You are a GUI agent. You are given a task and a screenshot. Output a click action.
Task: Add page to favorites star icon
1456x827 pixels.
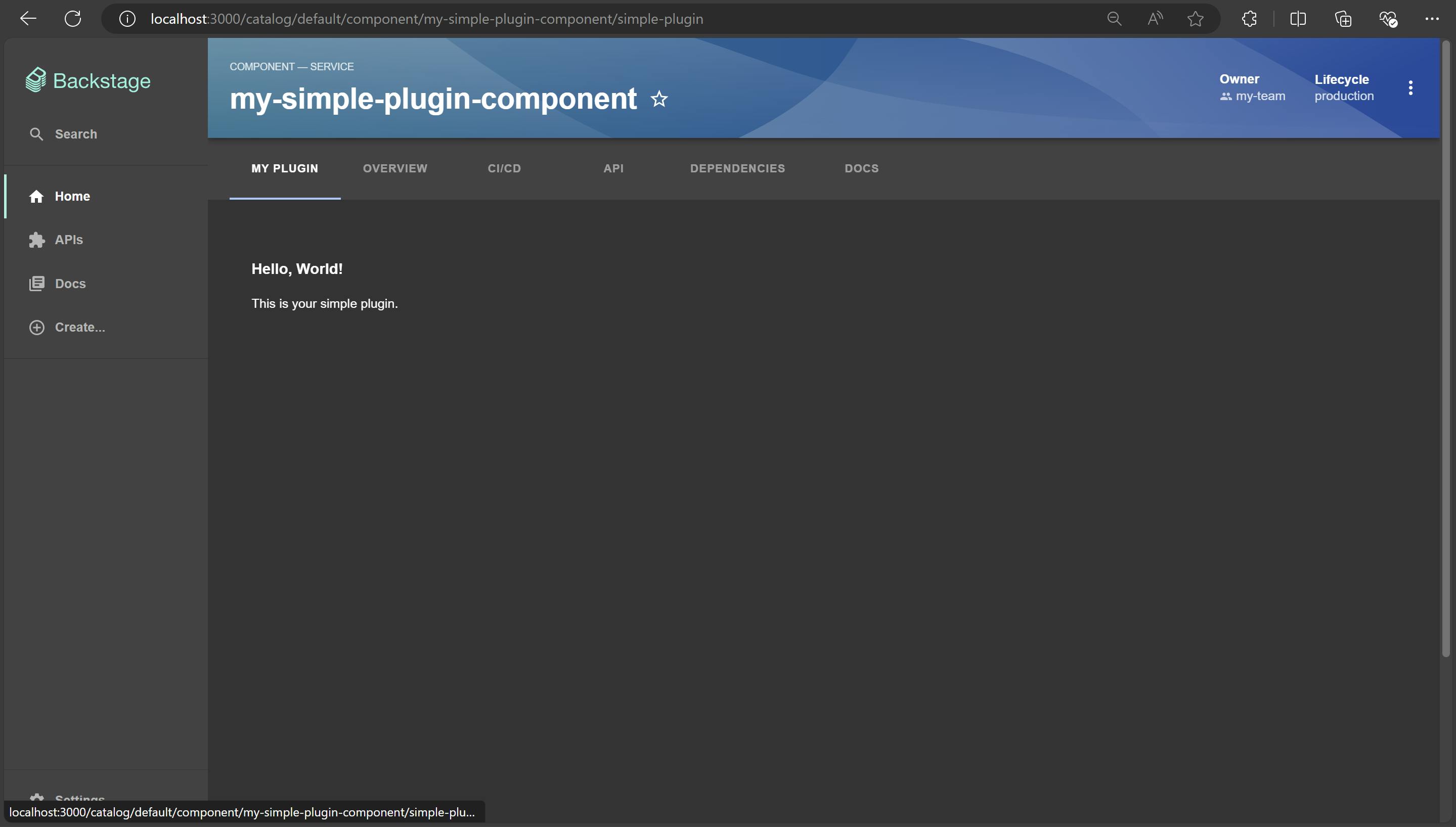(x=1195, y=19)
